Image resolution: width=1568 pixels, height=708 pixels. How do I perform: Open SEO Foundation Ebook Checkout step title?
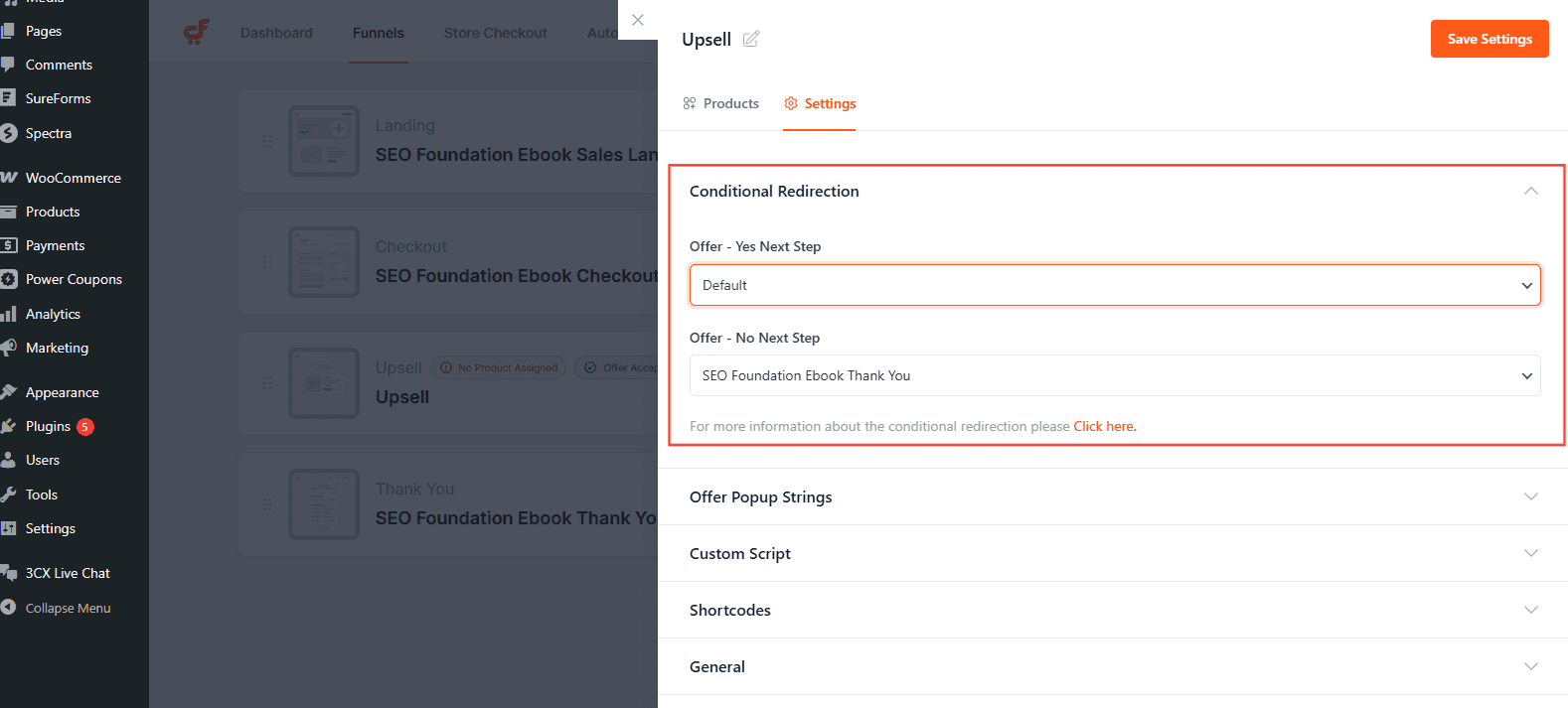517,276
